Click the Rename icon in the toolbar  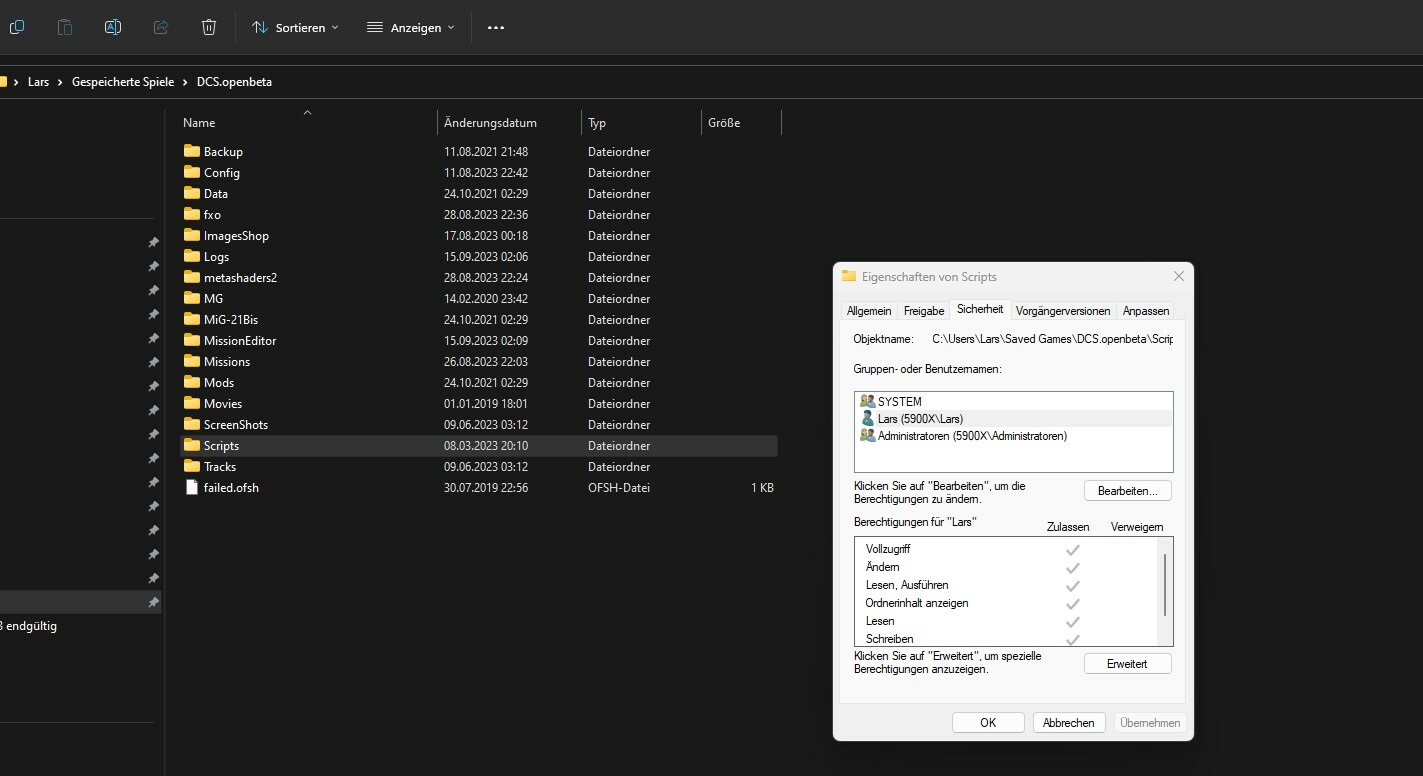coord(113,27)
